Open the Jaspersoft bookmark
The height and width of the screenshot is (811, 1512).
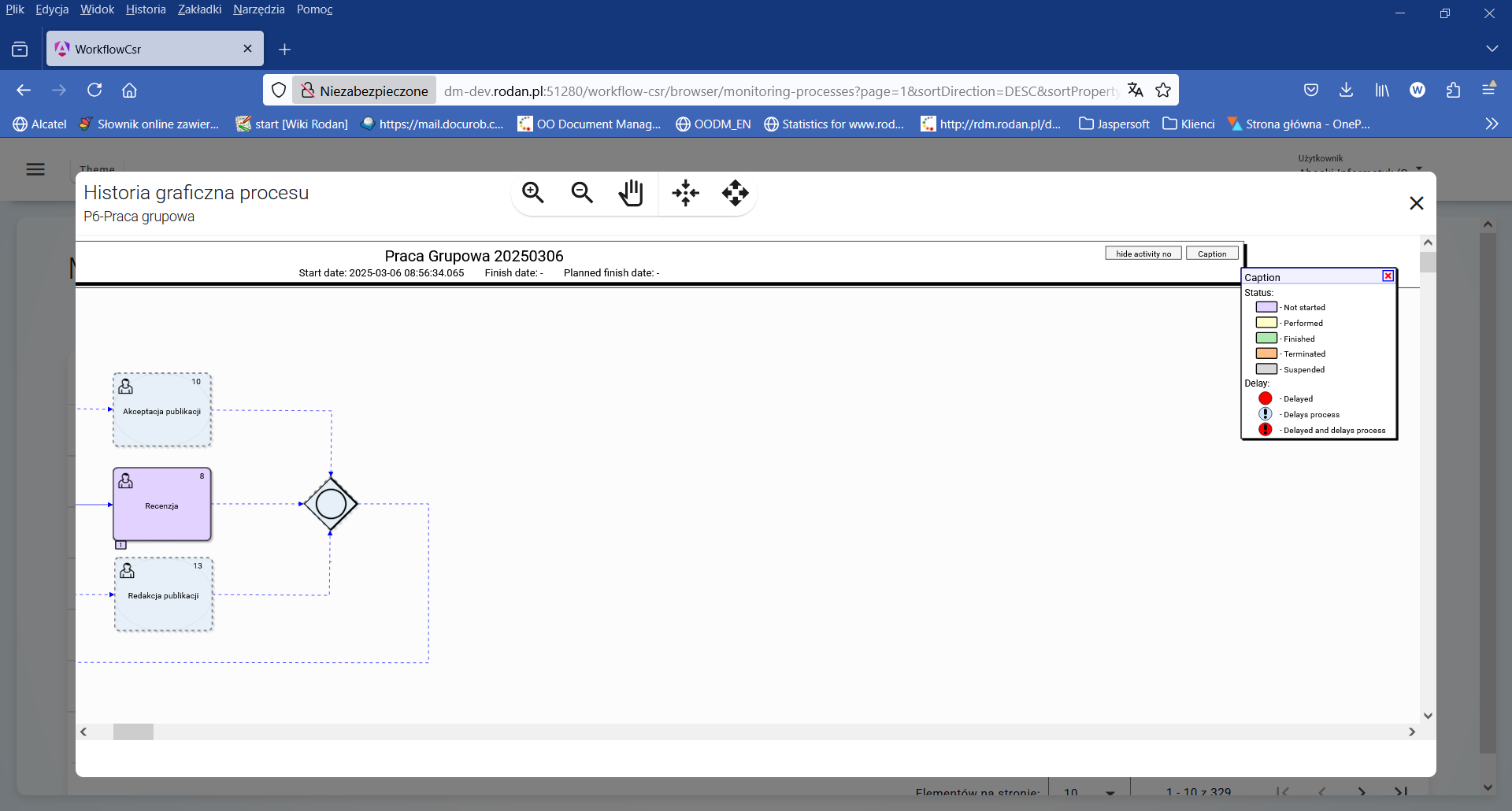(x=1113, y=124)
